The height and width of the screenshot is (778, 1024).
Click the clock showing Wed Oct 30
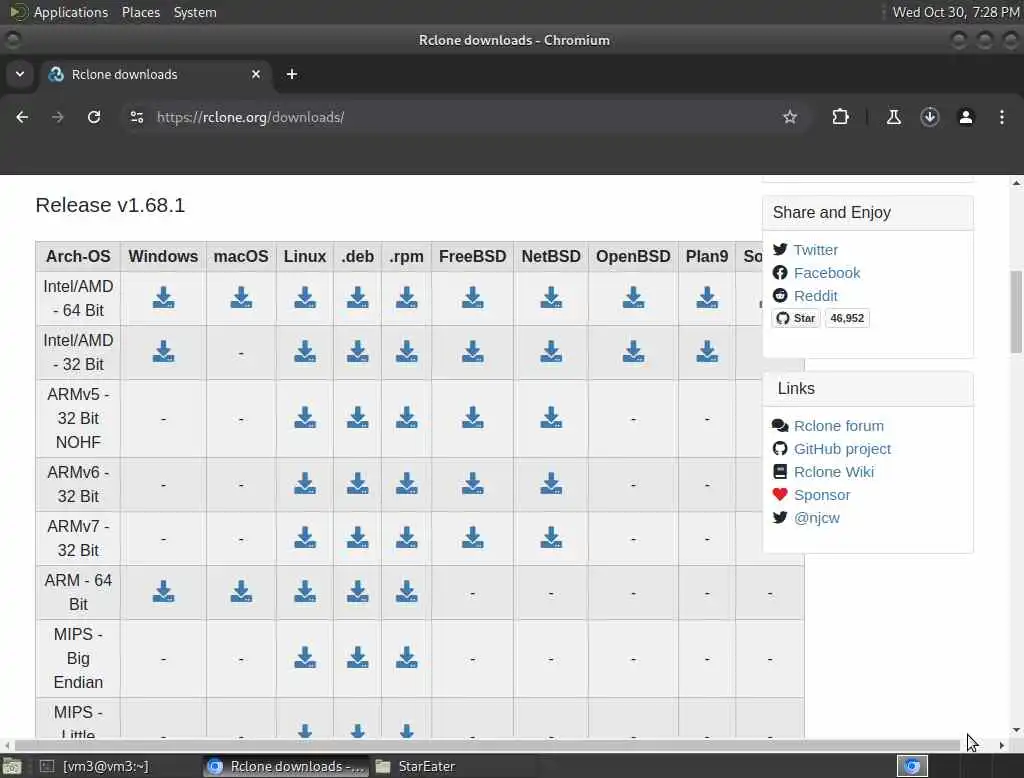tap(955, 12)
